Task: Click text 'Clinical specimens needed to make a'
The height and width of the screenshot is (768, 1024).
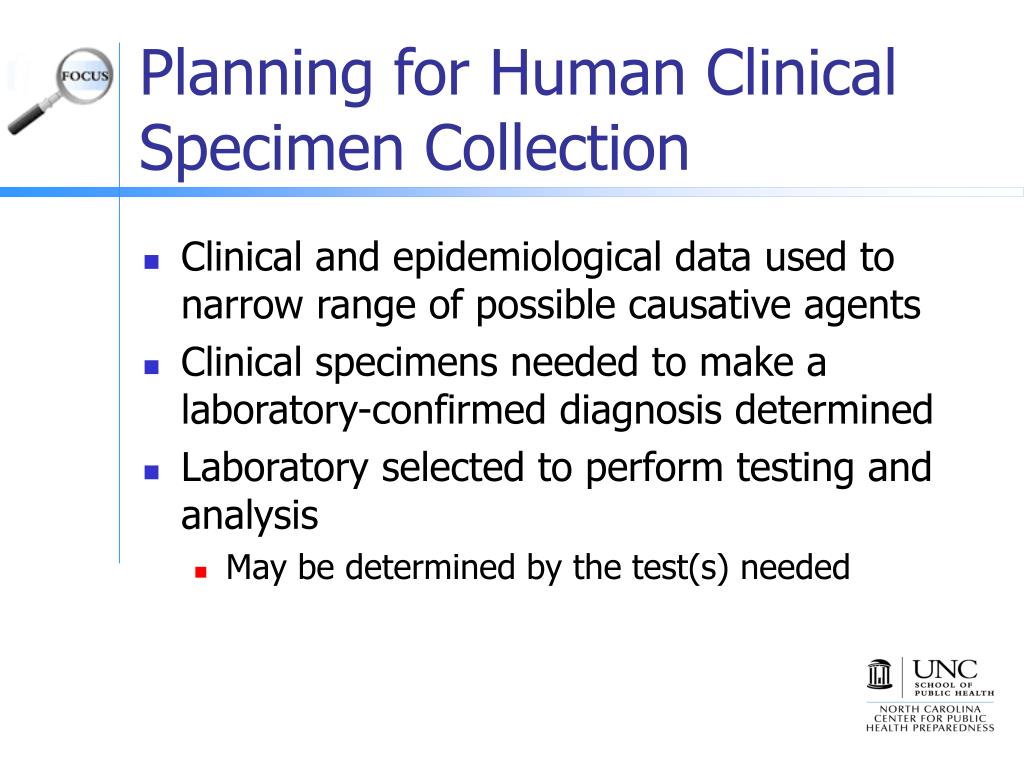Action: coord(504,362)
